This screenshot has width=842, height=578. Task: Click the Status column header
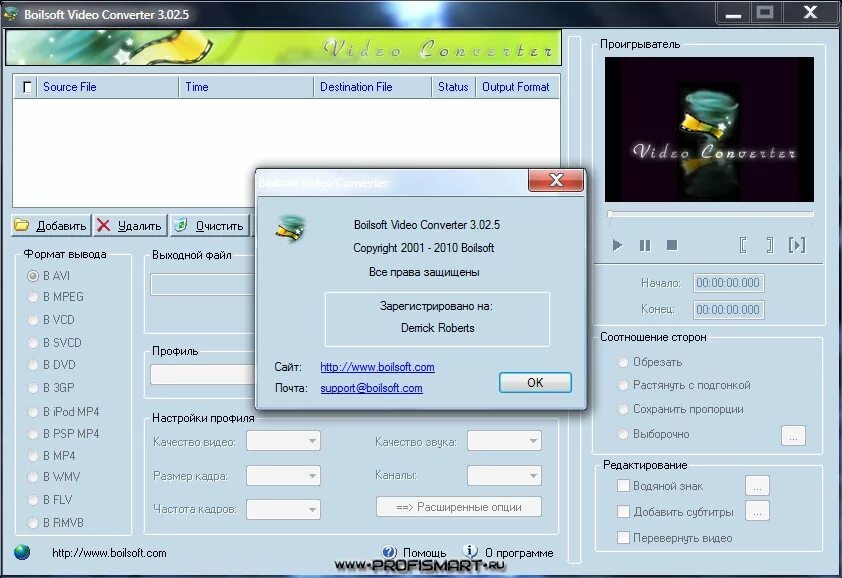pos(453,87)
